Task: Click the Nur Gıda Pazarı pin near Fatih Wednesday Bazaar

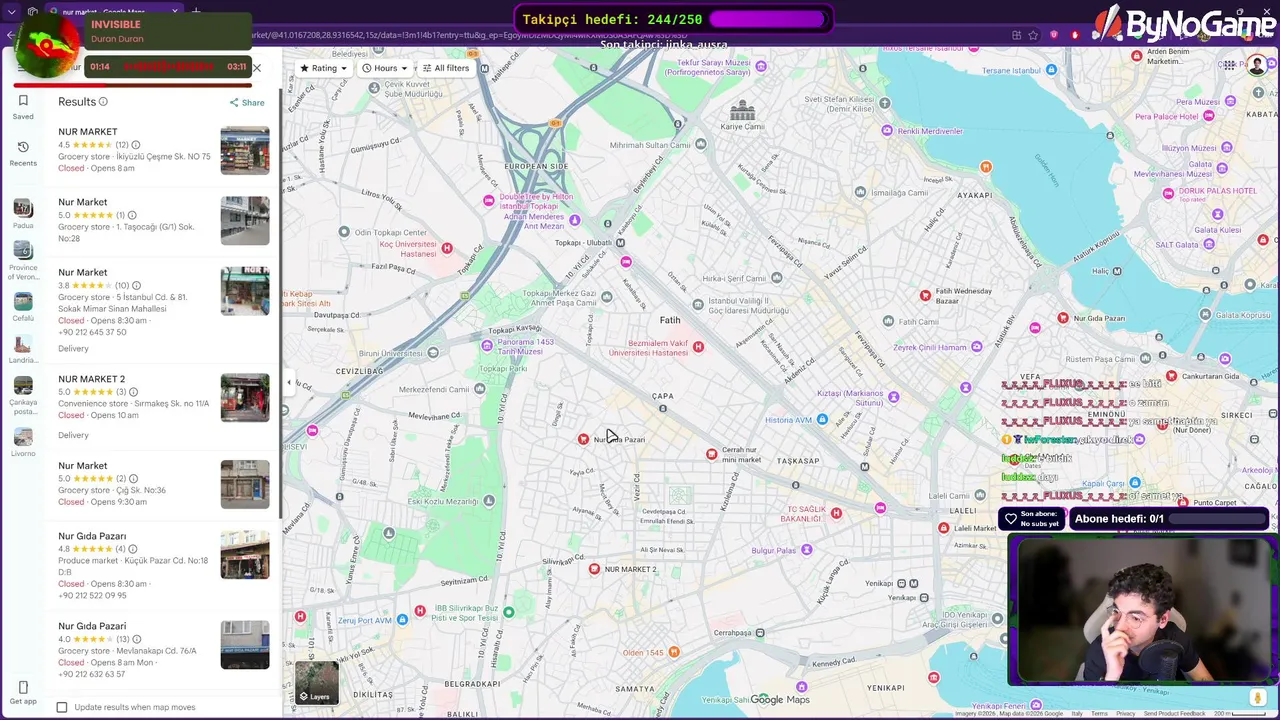Action: (x=1063, y=318)
